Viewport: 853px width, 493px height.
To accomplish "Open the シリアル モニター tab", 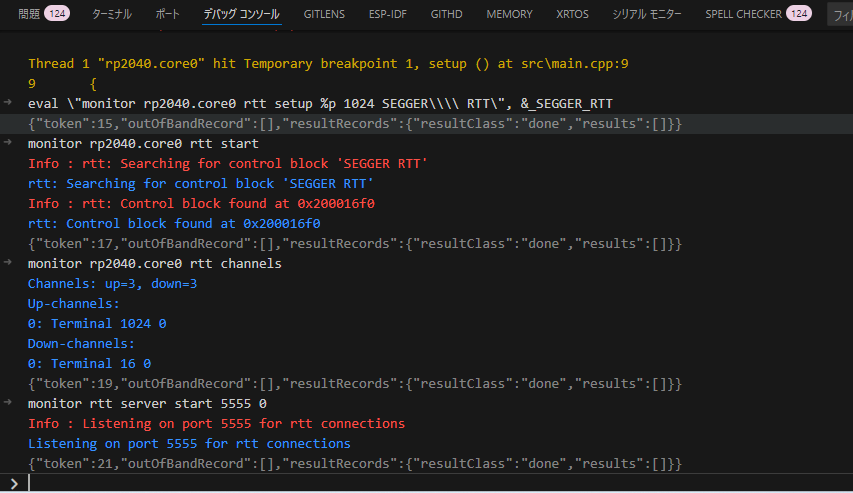I will click(x=647, y=14).
